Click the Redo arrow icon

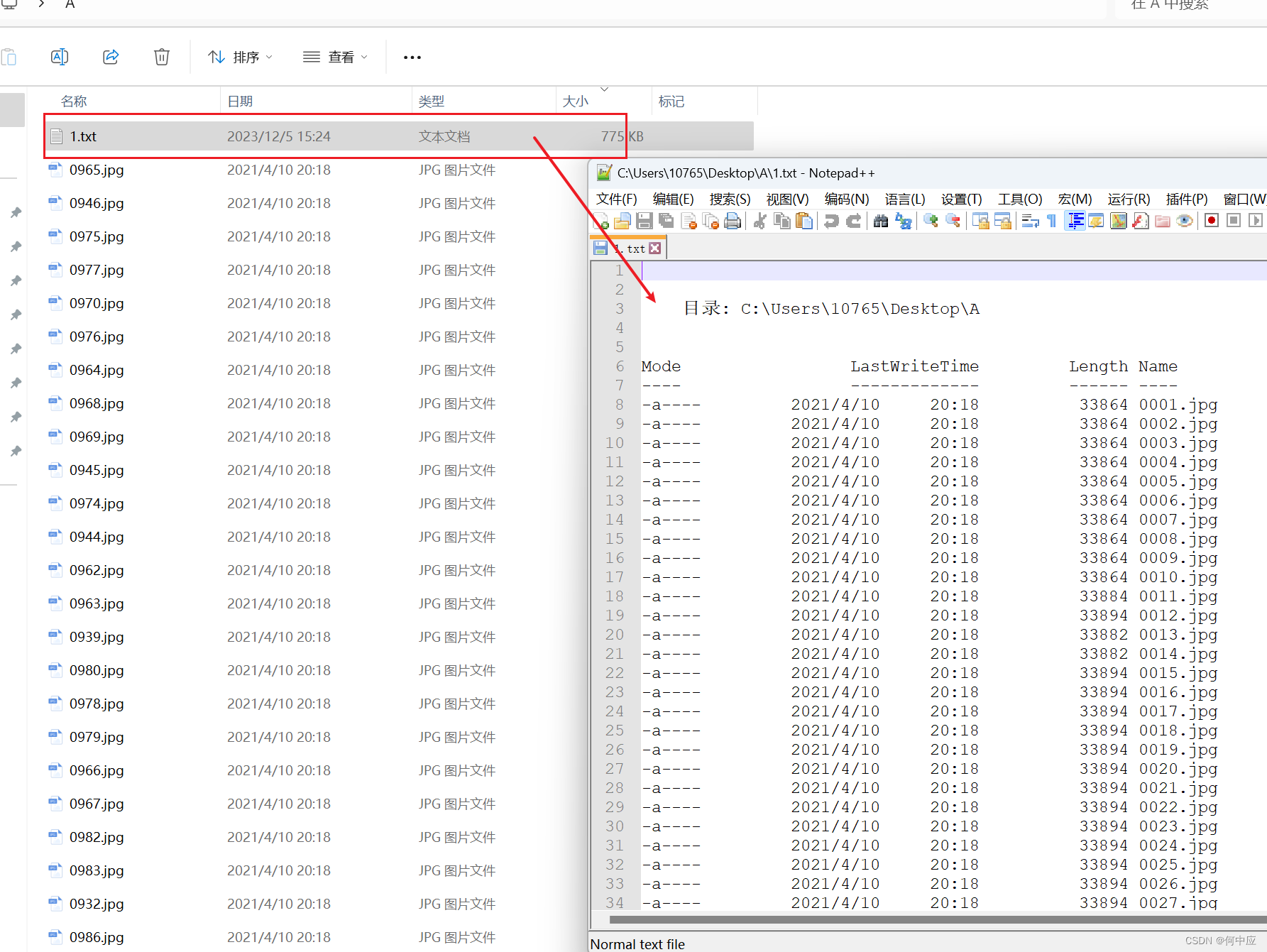854,221
